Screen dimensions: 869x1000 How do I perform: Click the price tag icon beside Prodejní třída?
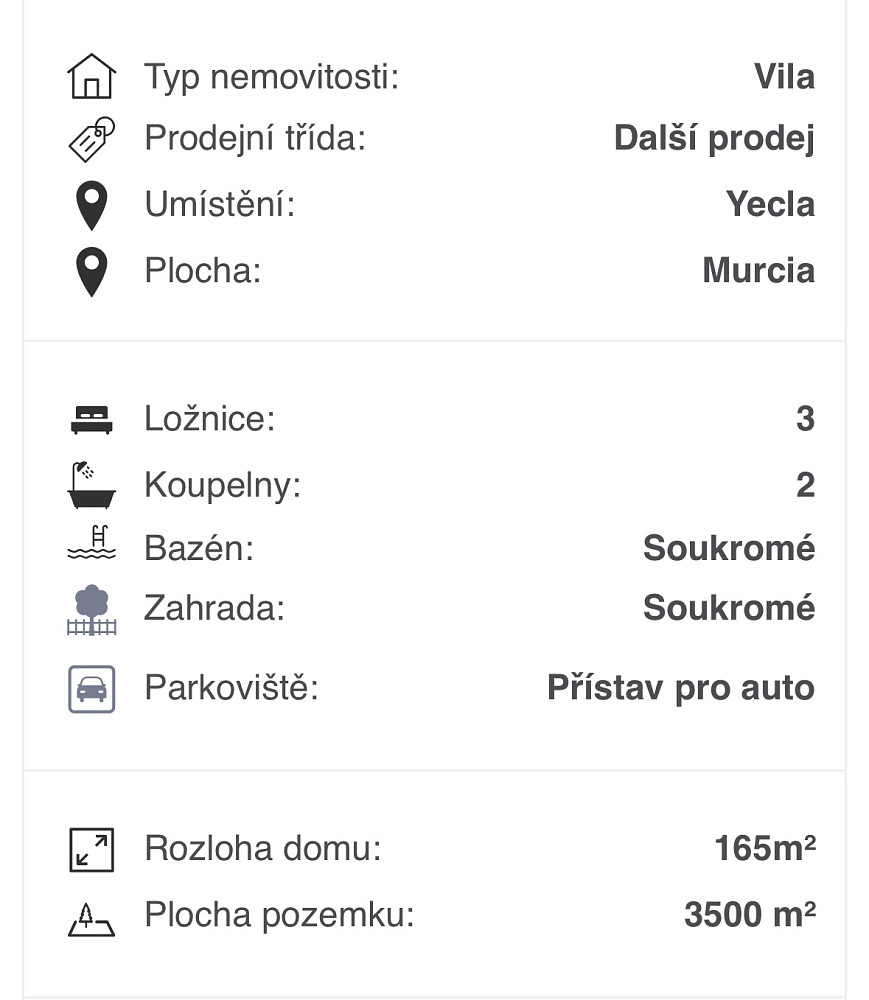[x=92, y=139]
